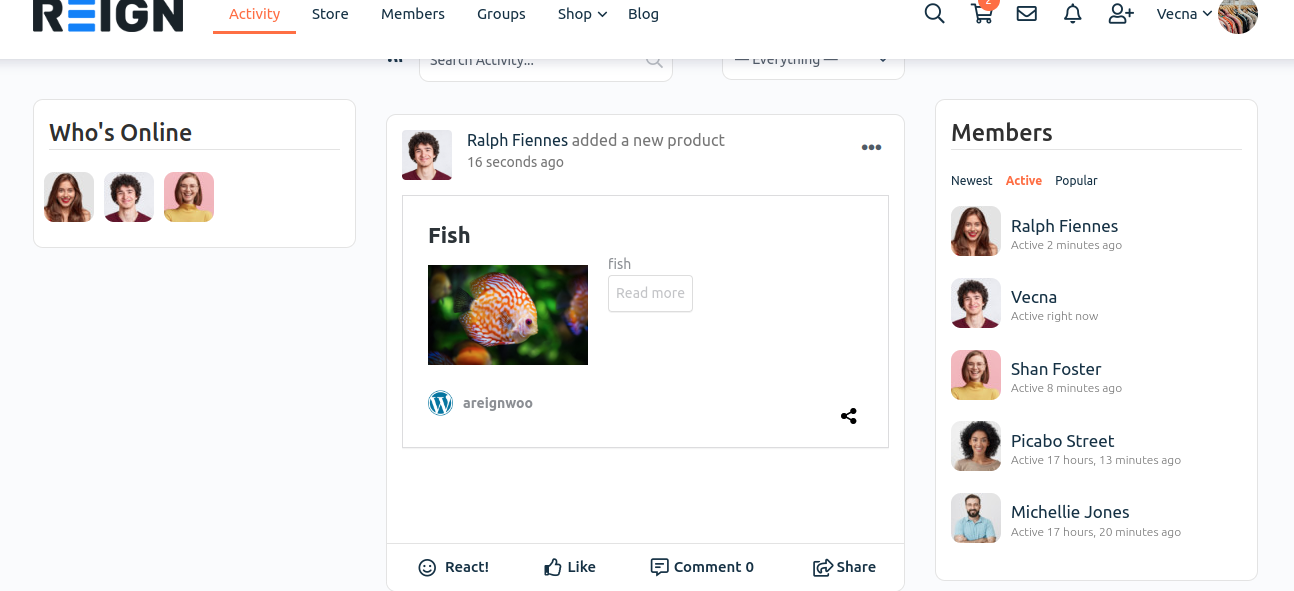Click the WordPress logo beside areignwoo
This screenshot has height=591, width=1294.
click(440, 403)
